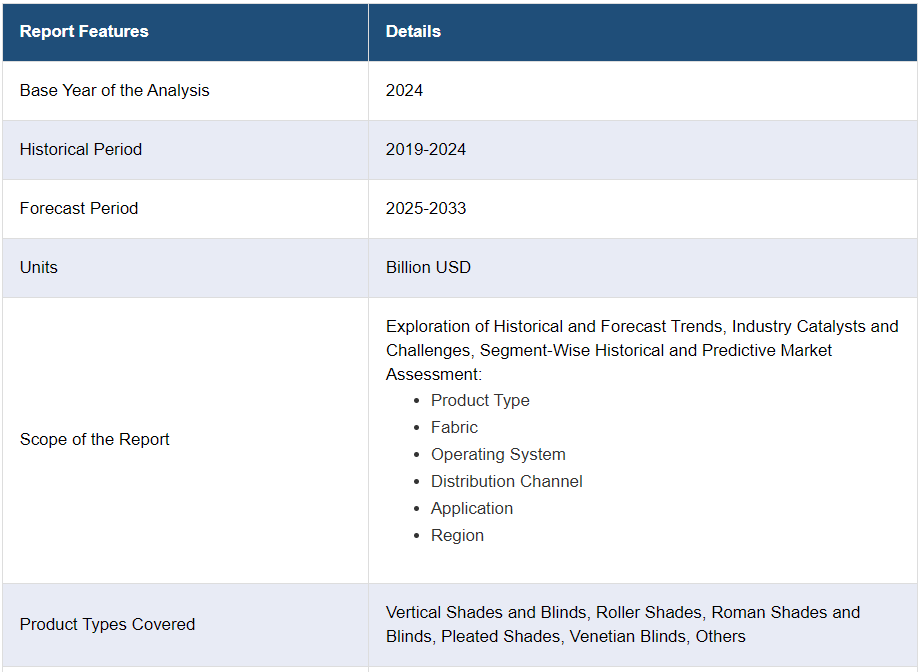This screenshot has height=672, width=921.
Task: Click the "Forecast Period" row label
Action: [x=79, y=208]
